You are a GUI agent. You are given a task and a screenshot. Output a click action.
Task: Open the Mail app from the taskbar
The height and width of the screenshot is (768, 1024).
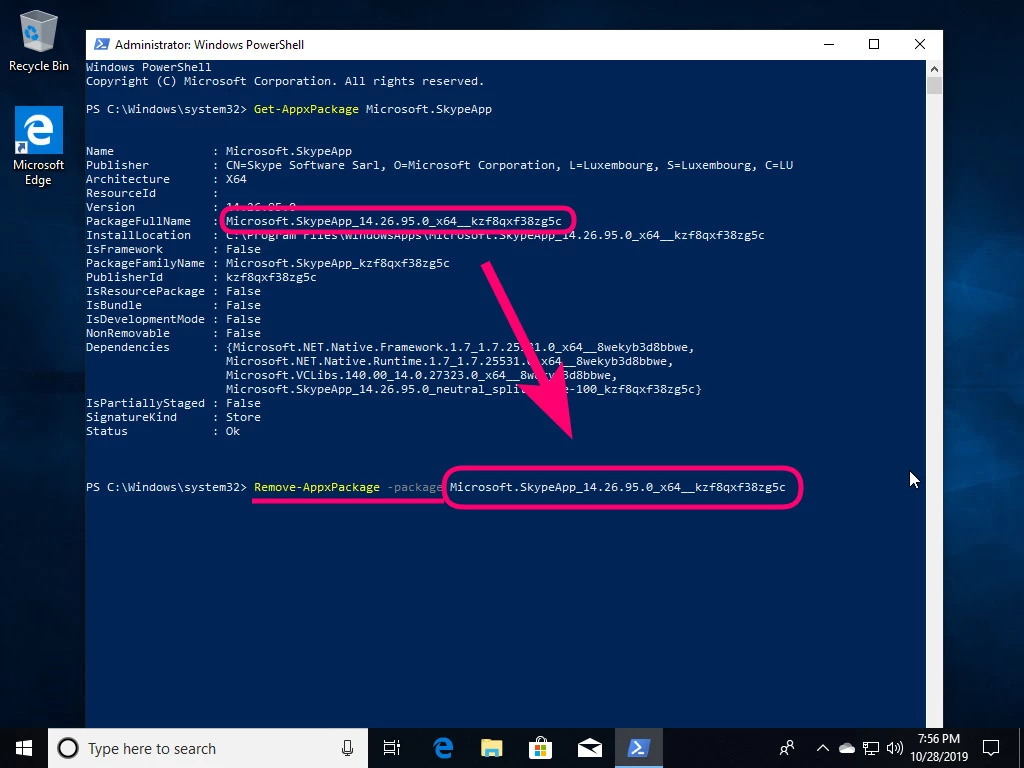589,747
